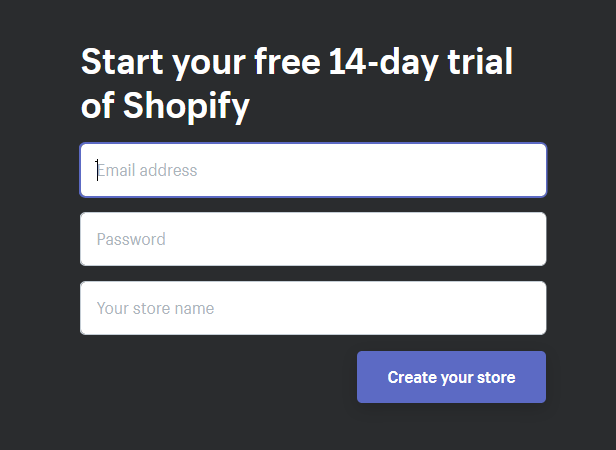Image resolution: width=616 pixels, height=450 pixels.
Task: Click 'of Shopify' in the heading
Action: tap(165, 106)
